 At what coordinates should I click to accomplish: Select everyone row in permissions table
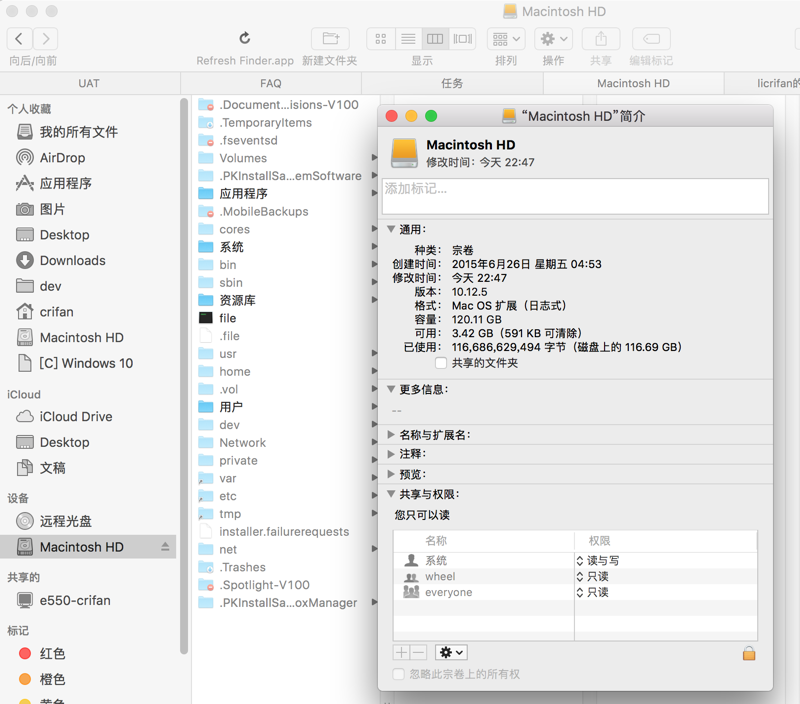click(575, 592)
